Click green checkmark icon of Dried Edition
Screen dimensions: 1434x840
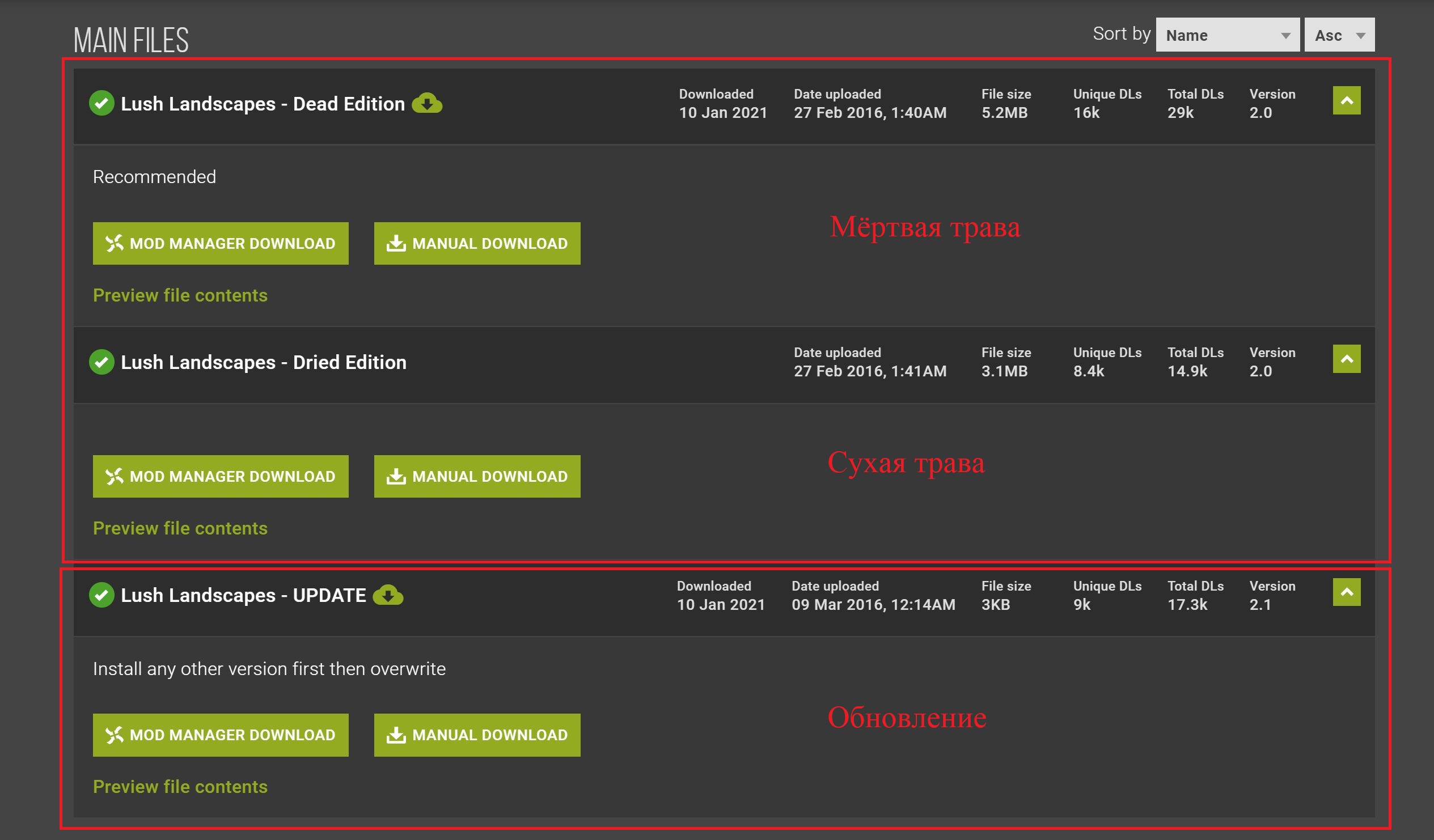(x=101, y=362)
